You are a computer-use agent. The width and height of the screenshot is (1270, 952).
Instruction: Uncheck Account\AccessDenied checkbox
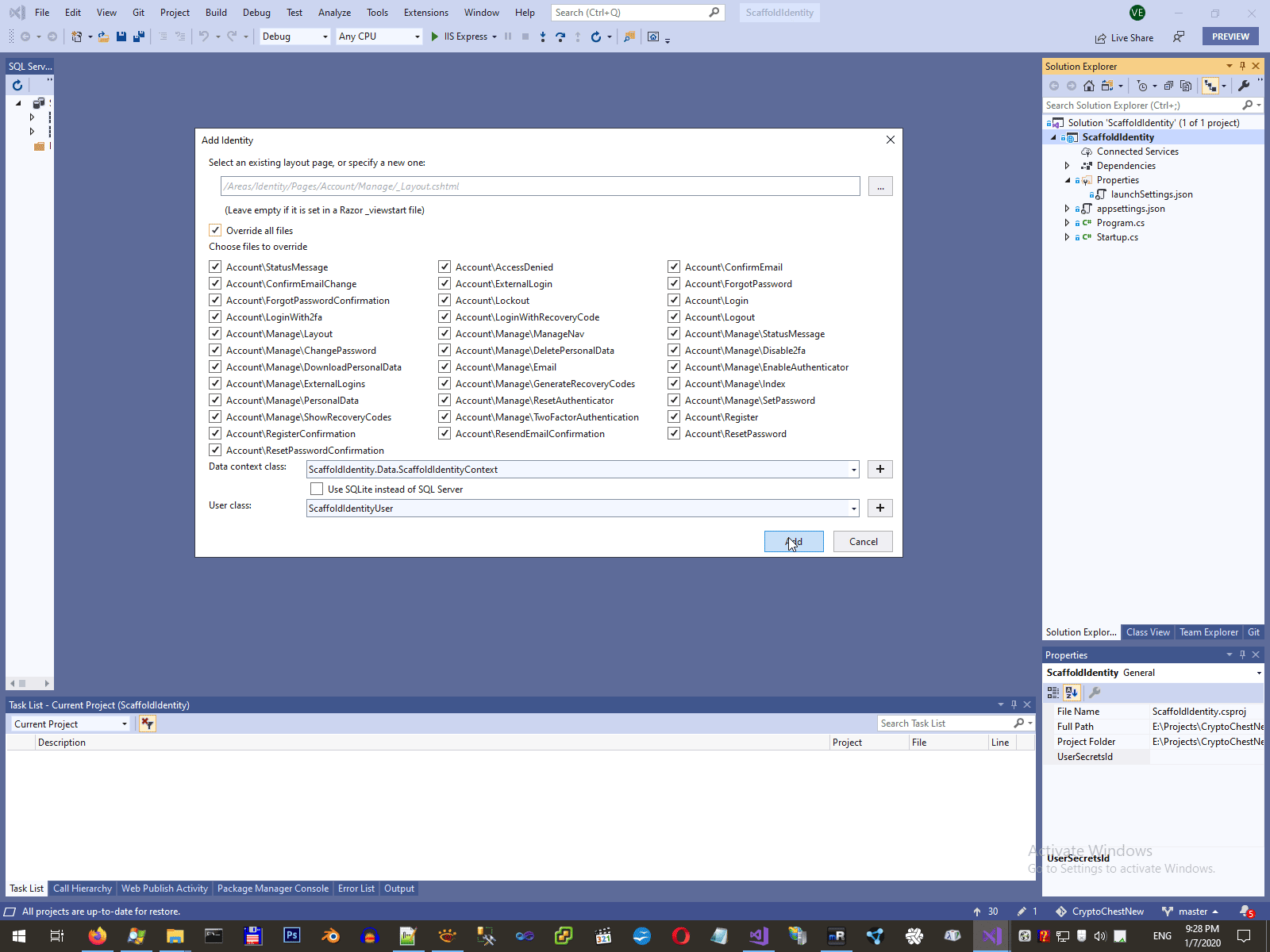444,267
